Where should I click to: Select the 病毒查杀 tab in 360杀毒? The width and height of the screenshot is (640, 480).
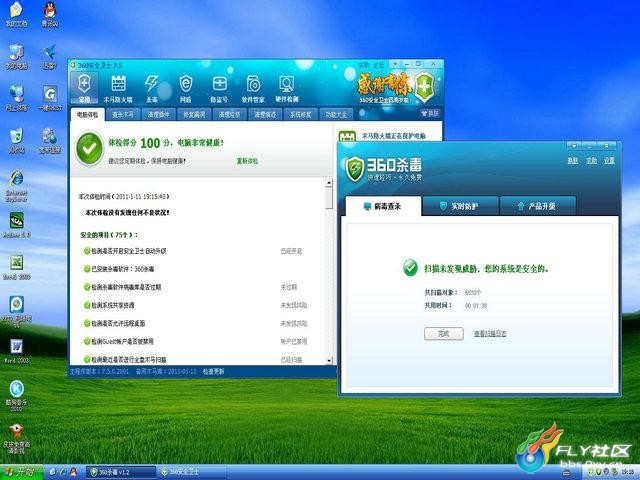coord(383,206)
